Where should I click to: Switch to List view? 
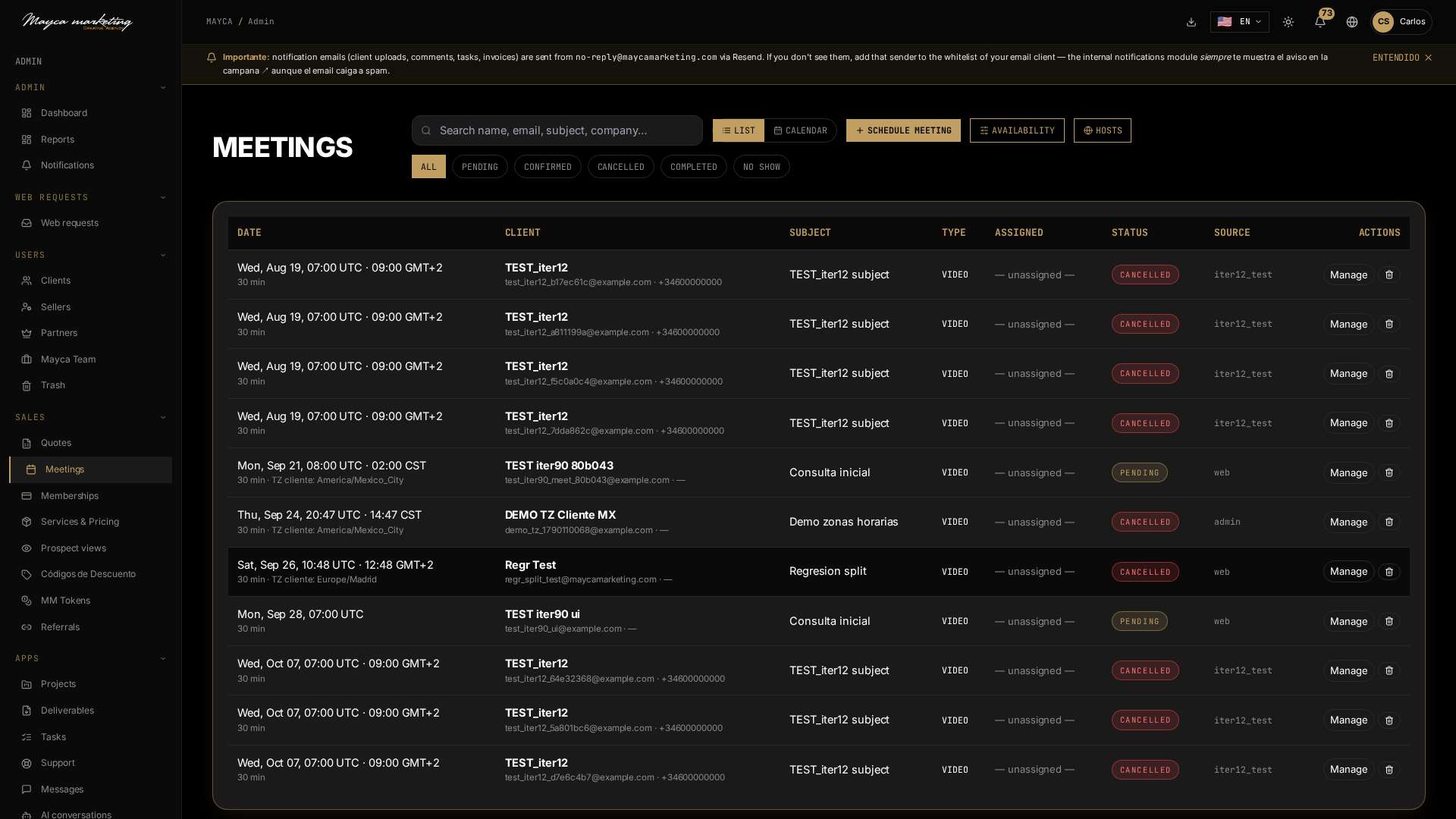pos(739,130)
